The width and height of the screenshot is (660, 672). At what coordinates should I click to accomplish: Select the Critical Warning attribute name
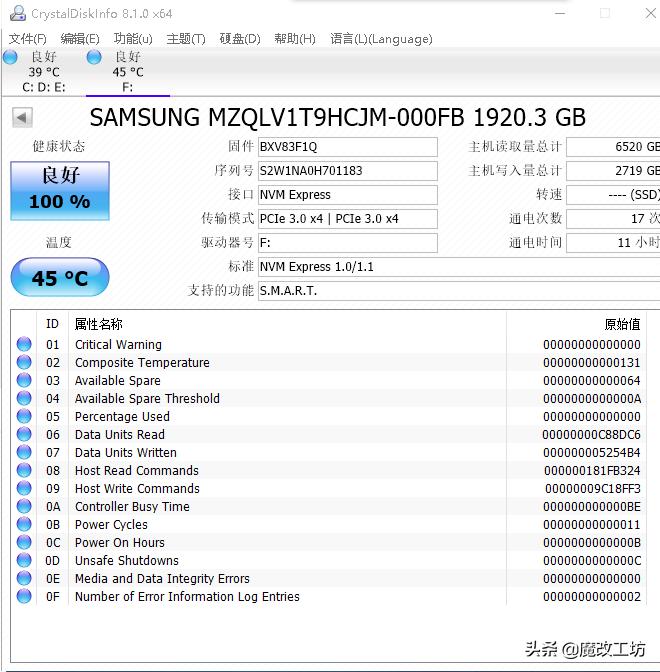pos(118,345)
